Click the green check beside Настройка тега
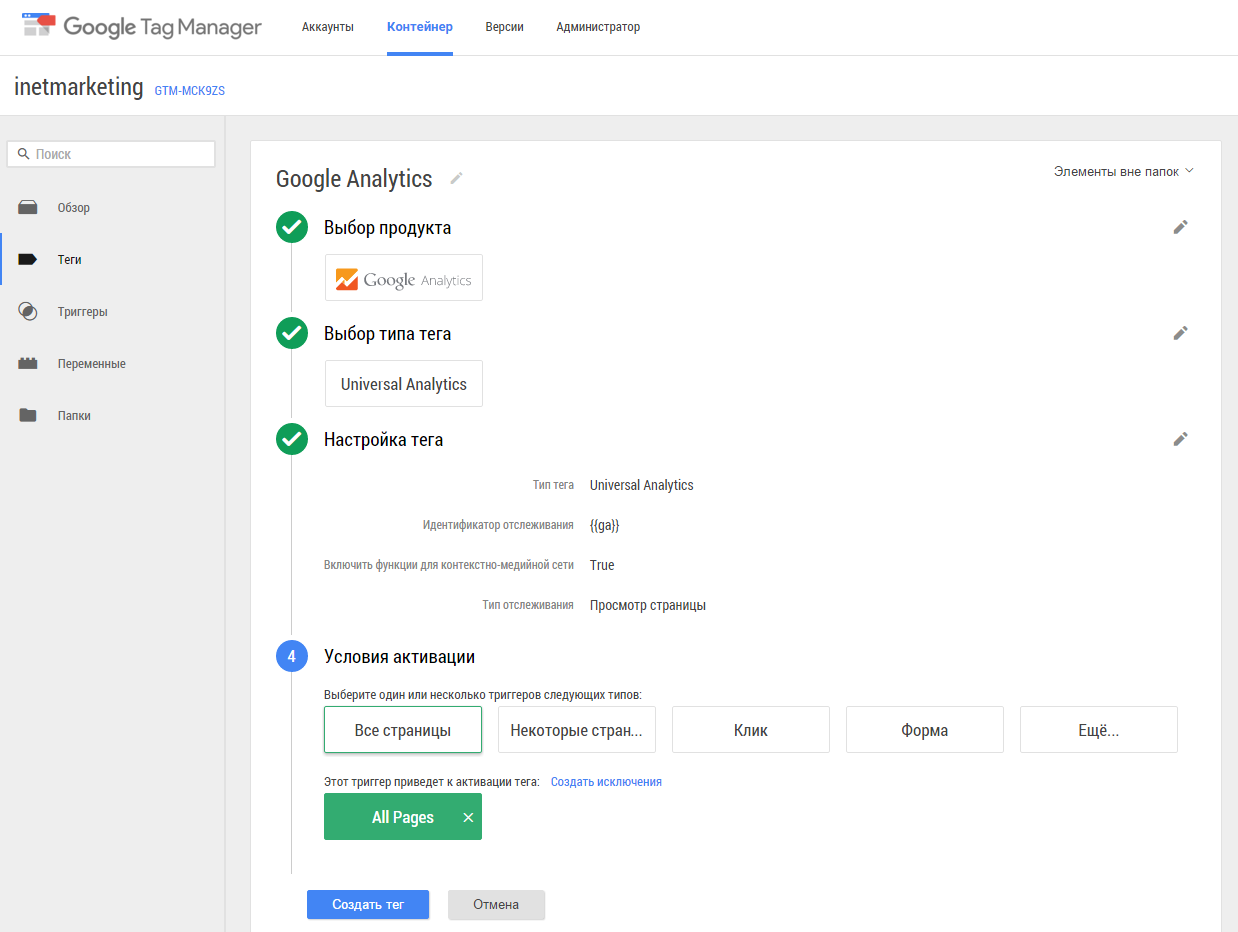Screen dimensions: 1238x932 pos(292,439)
